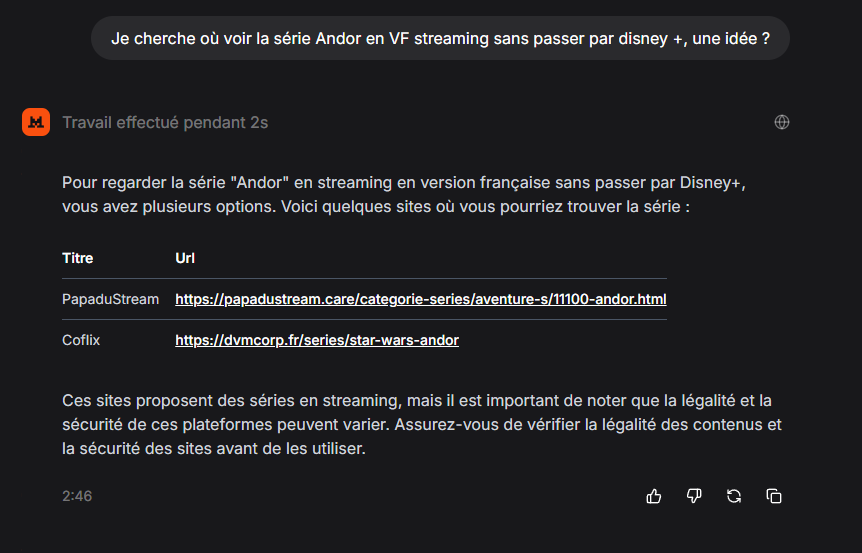The image size is (862, 553).
Task: Open the dvmcorp.fr star-wars-andor link
Action: click(317, 340)
